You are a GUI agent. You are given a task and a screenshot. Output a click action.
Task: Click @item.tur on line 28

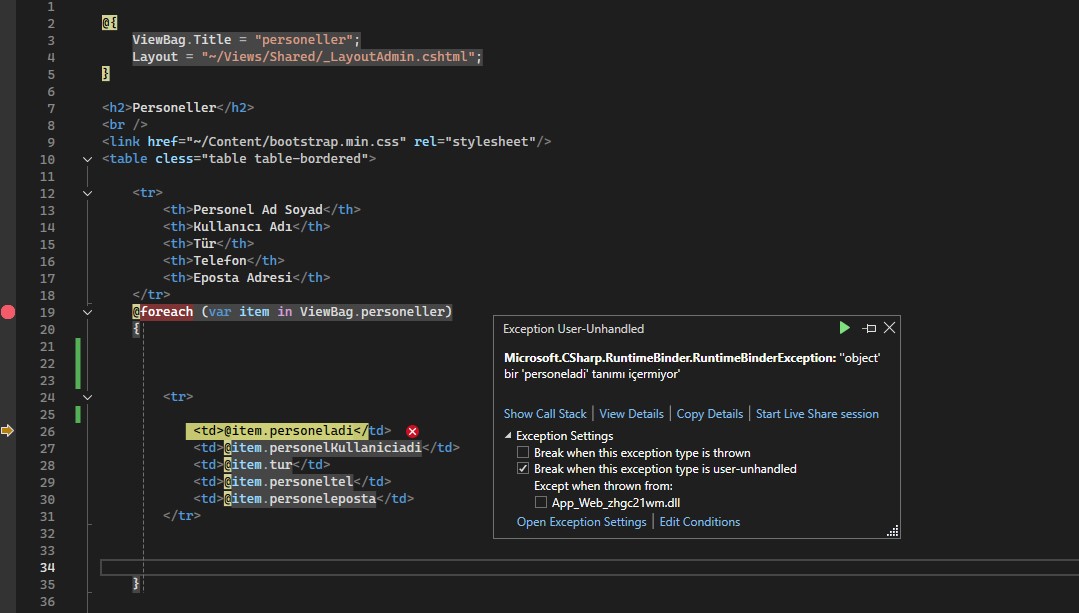pos(258,464)
